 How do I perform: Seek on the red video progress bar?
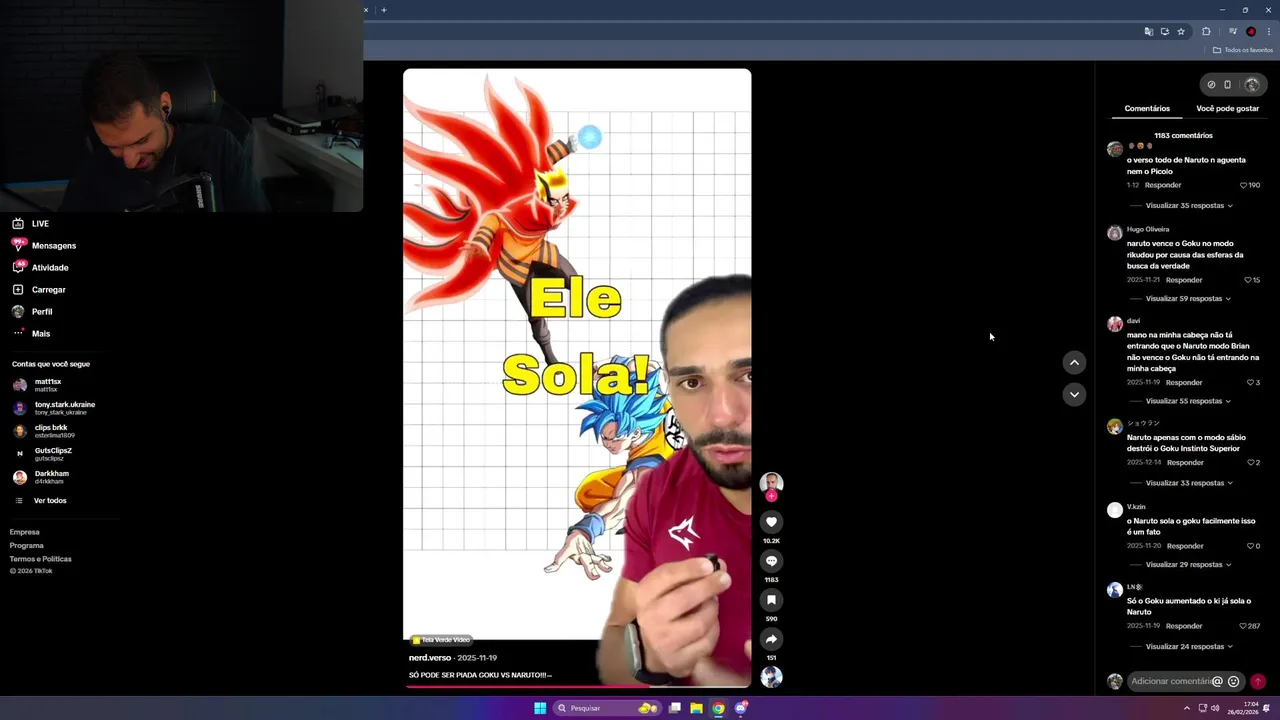[x=577, y=687]
